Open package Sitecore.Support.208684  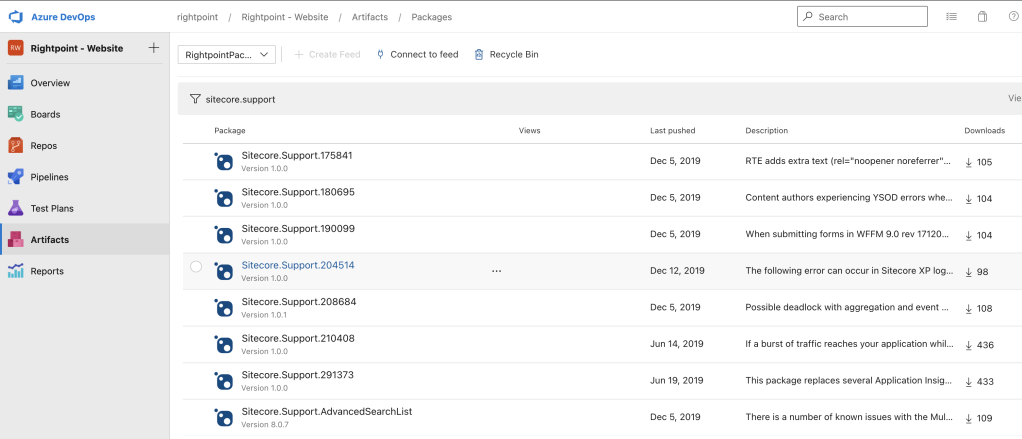[x=299, y=302]
